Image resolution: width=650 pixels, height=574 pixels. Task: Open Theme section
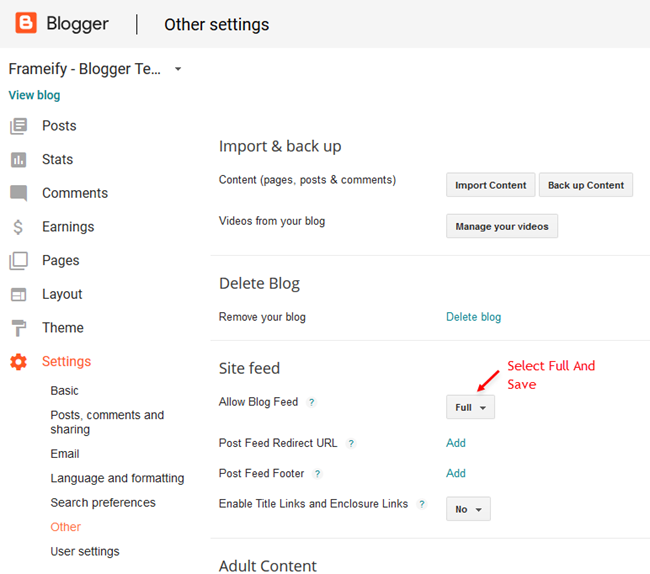coord(63,327)
